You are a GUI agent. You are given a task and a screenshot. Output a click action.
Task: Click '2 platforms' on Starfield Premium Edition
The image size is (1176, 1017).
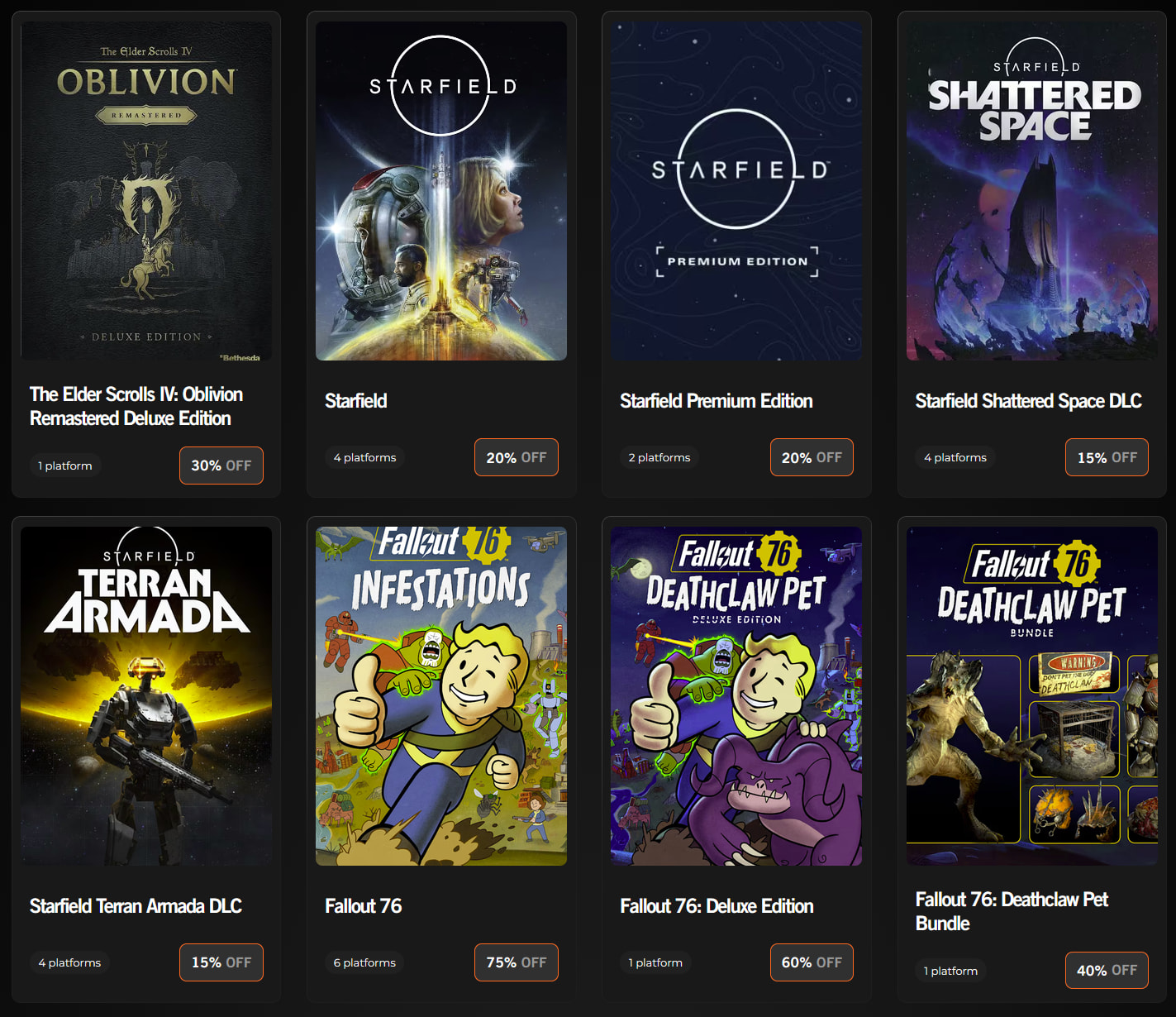coord(659,457)
